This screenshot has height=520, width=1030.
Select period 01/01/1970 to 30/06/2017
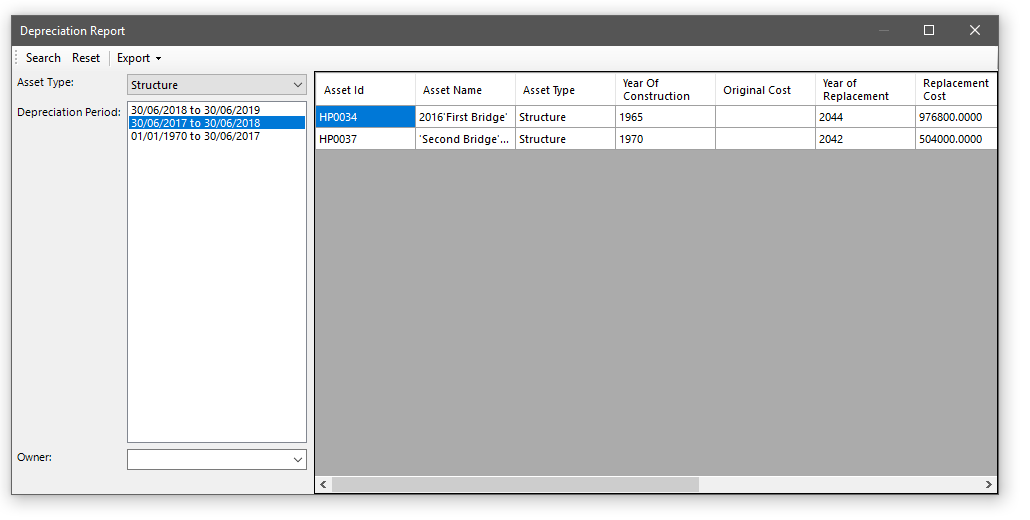(x=195, y=136)
